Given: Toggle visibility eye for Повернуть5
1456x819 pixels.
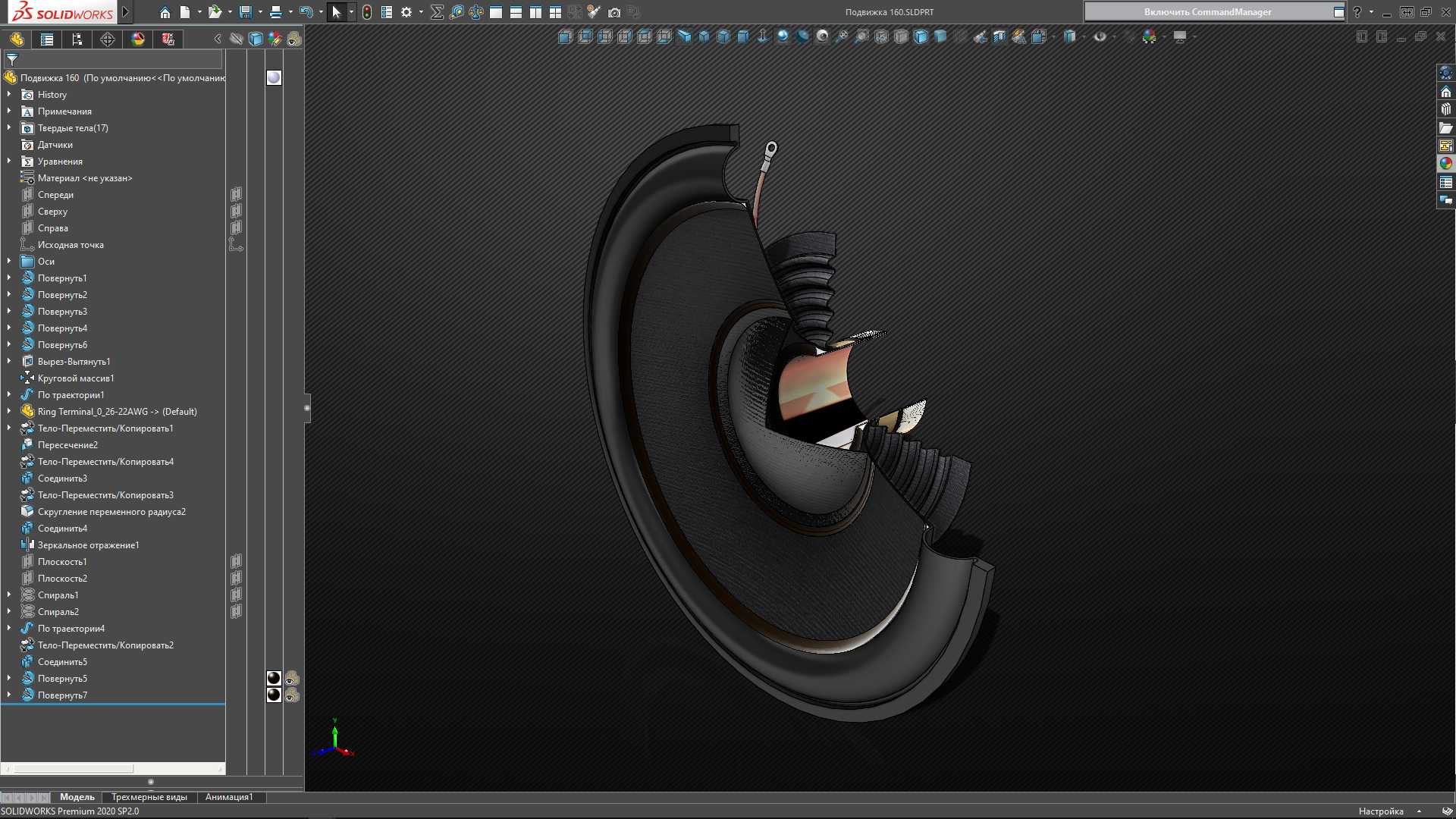Looking at the screenshot, I should tap(292, 679).
